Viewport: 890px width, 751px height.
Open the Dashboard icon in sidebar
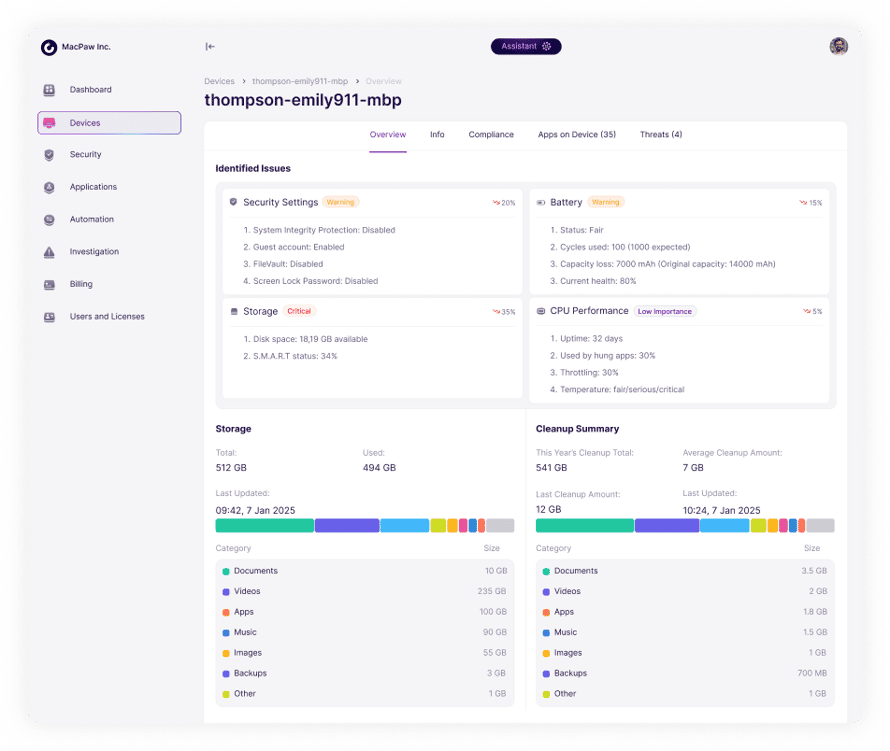(x=49, y=90)
